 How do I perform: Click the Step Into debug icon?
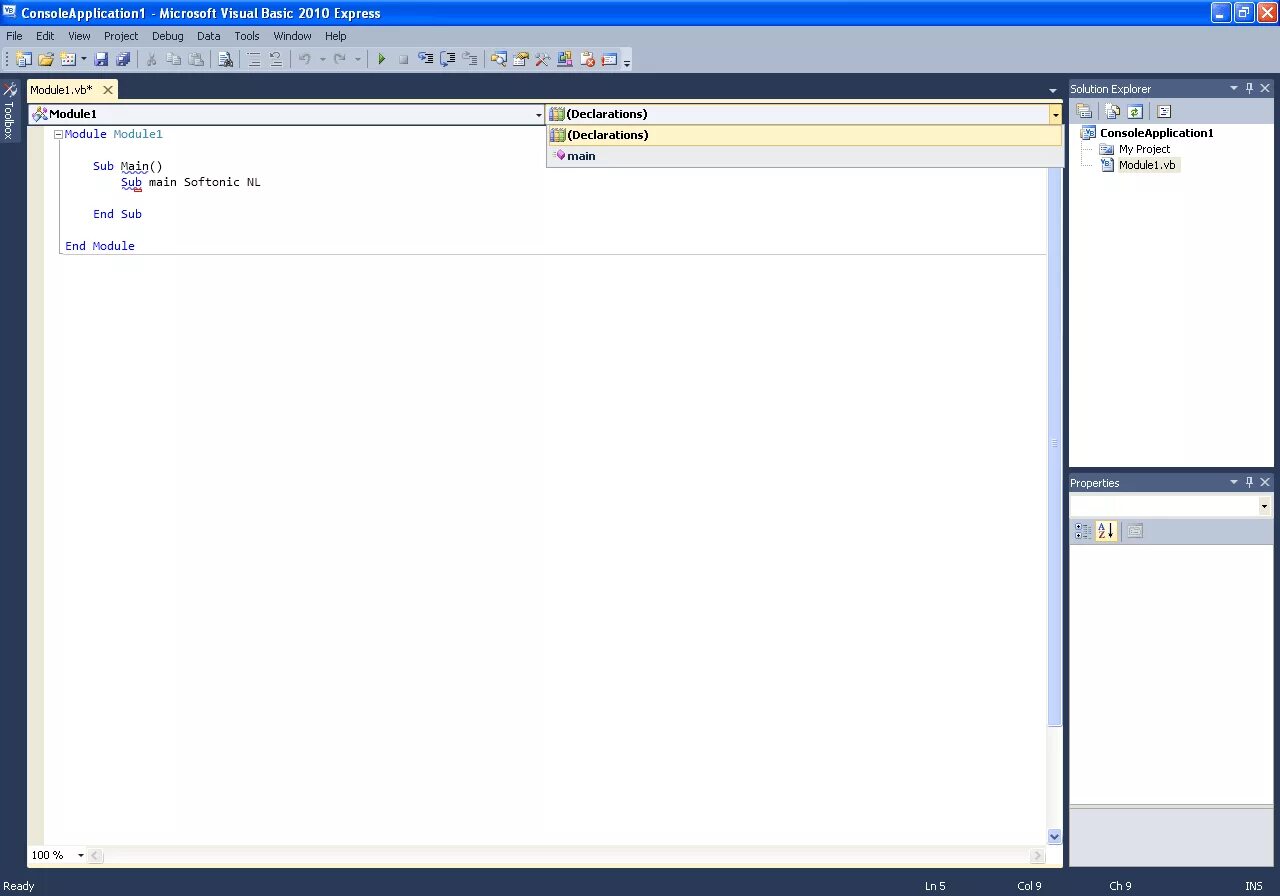coord(426,59)
